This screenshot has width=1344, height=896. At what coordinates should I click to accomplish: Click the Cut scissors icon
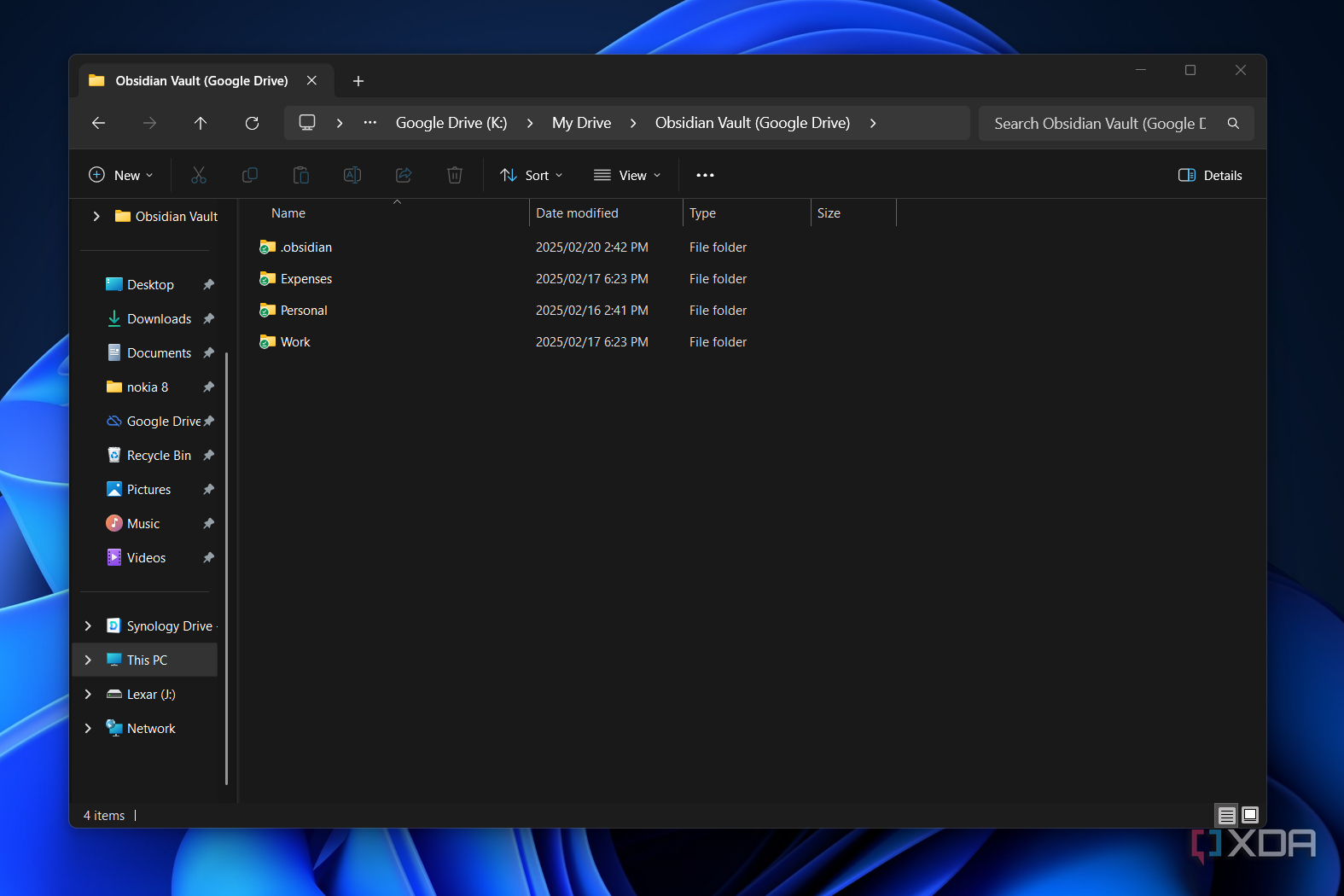click(x=199, y=175)
